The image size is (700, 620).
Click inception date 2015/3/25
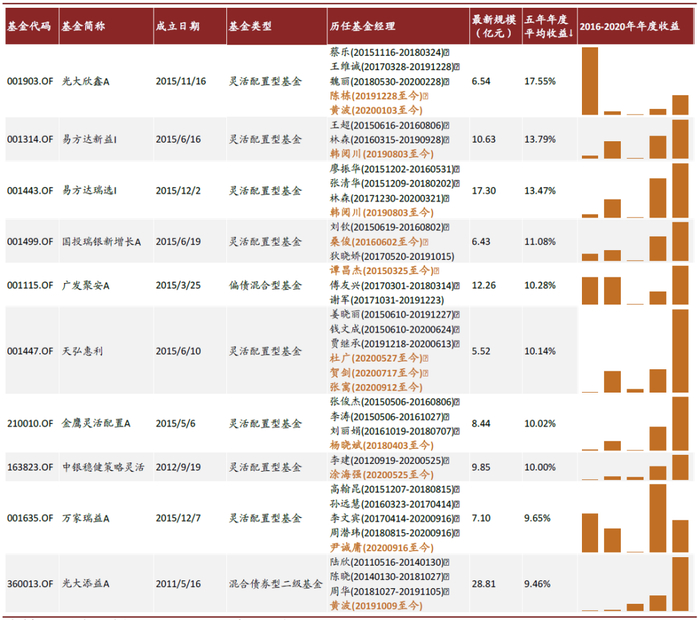click(178, 285)
